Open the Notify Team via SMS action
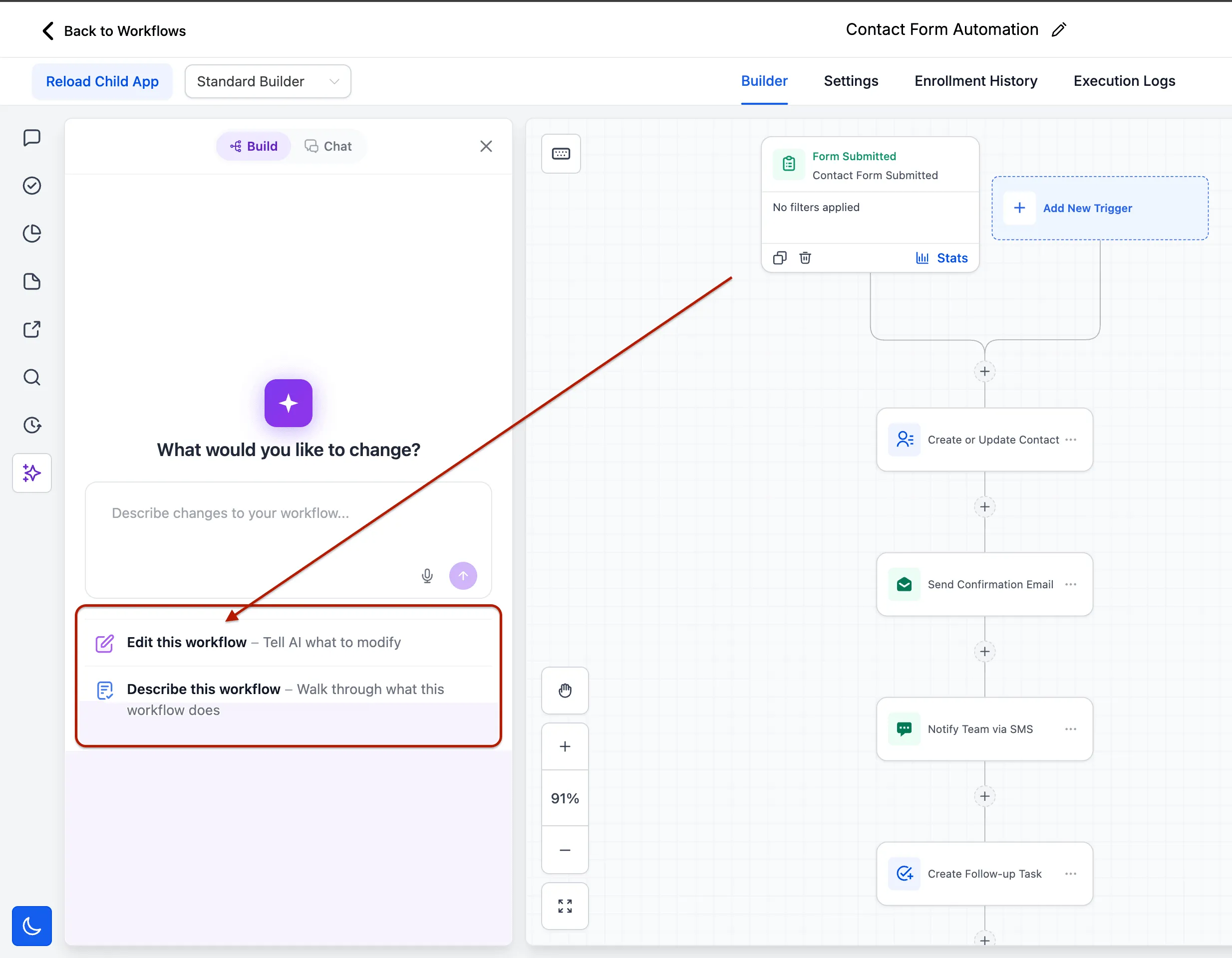Screen dimensions: 1232x958 click(x=984, y=729)
